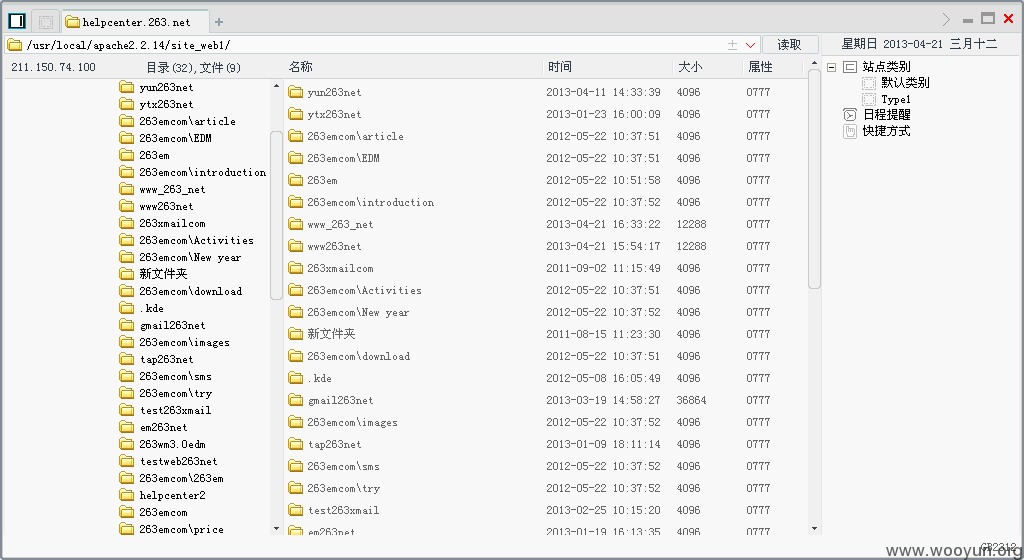
Task: Click timestamp 2013-04-21 16:33:22
Action: click(603, 224)
